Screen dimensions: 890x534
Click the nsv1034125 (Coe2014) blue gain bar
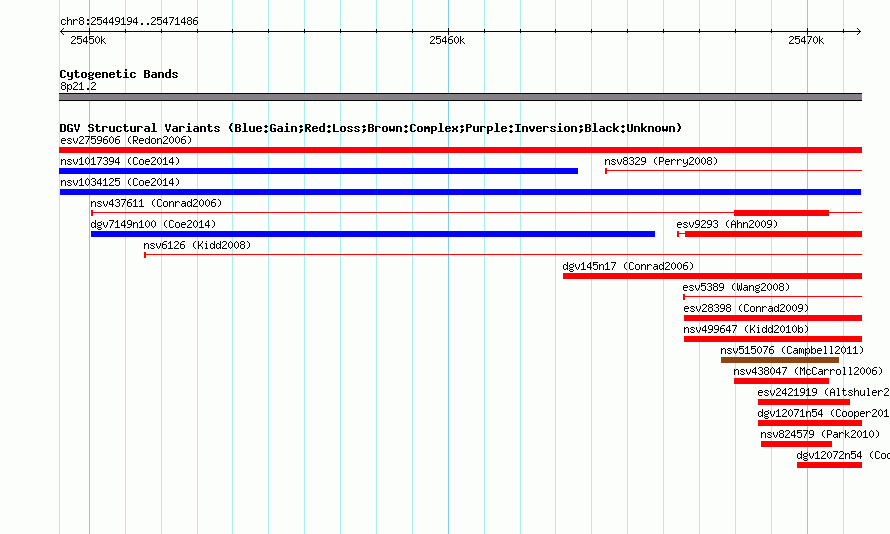click(x=460, y=192)
